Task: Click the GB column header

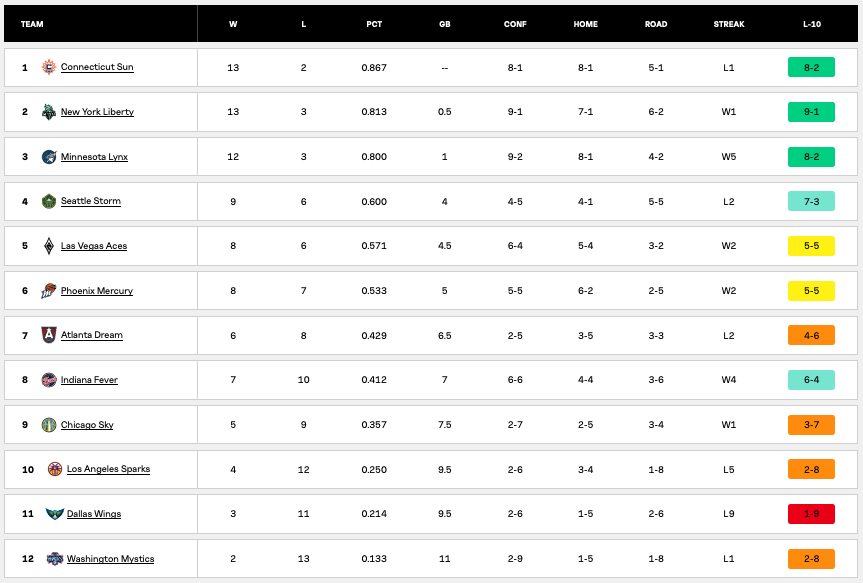Action: pyautogui.click(x=444, y=24)
